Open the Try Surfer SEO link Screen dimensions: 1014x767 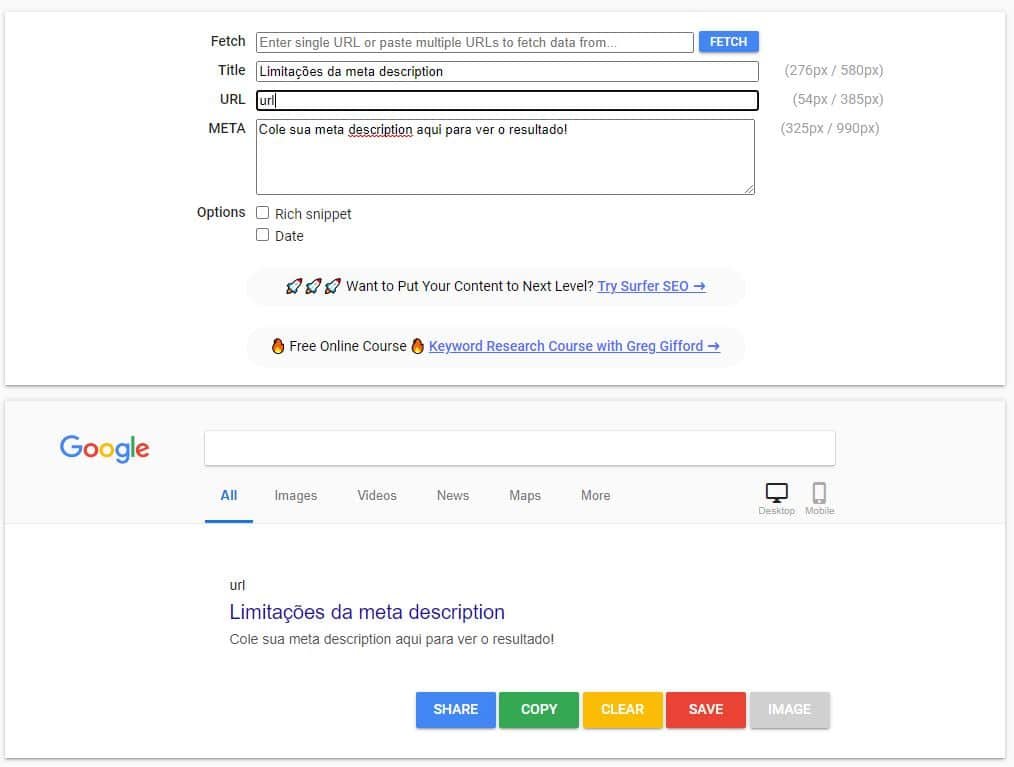click(x=651, y=286)
